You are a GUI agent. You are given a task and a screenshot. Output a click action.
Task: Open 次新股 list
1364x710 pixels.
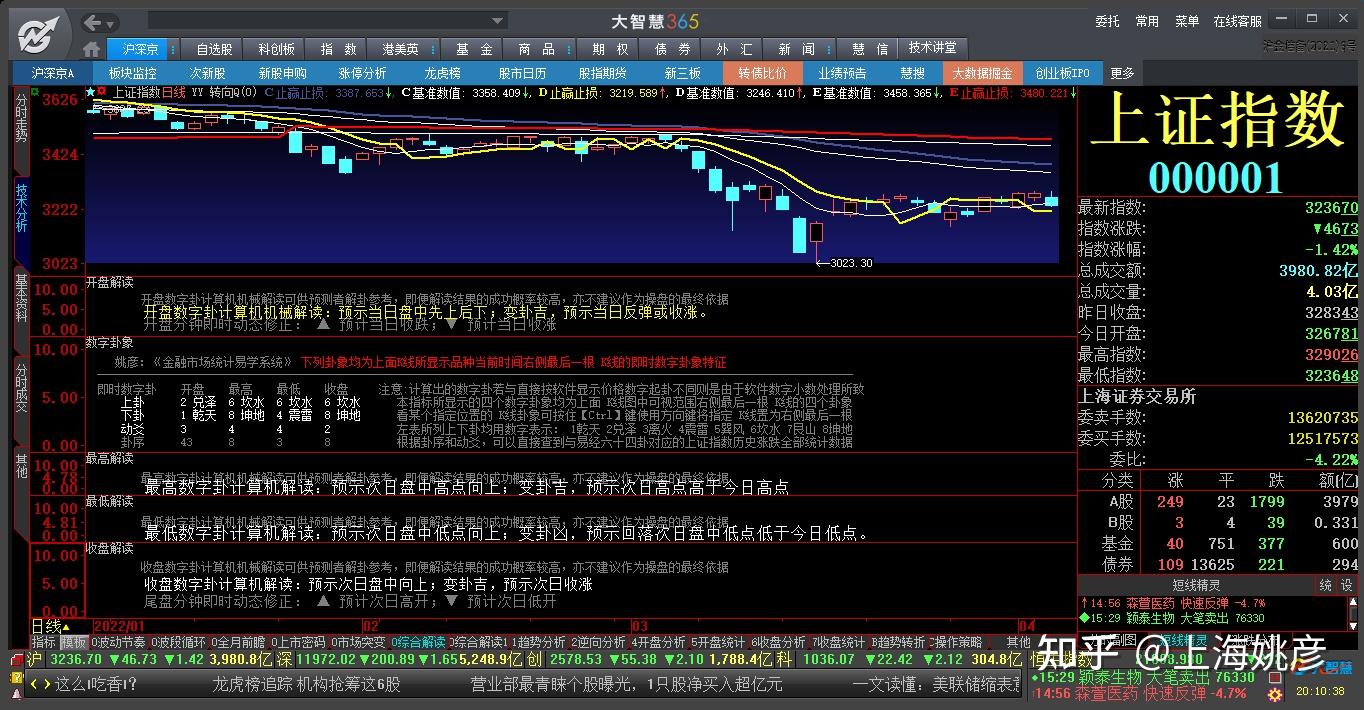coord(208,73)
